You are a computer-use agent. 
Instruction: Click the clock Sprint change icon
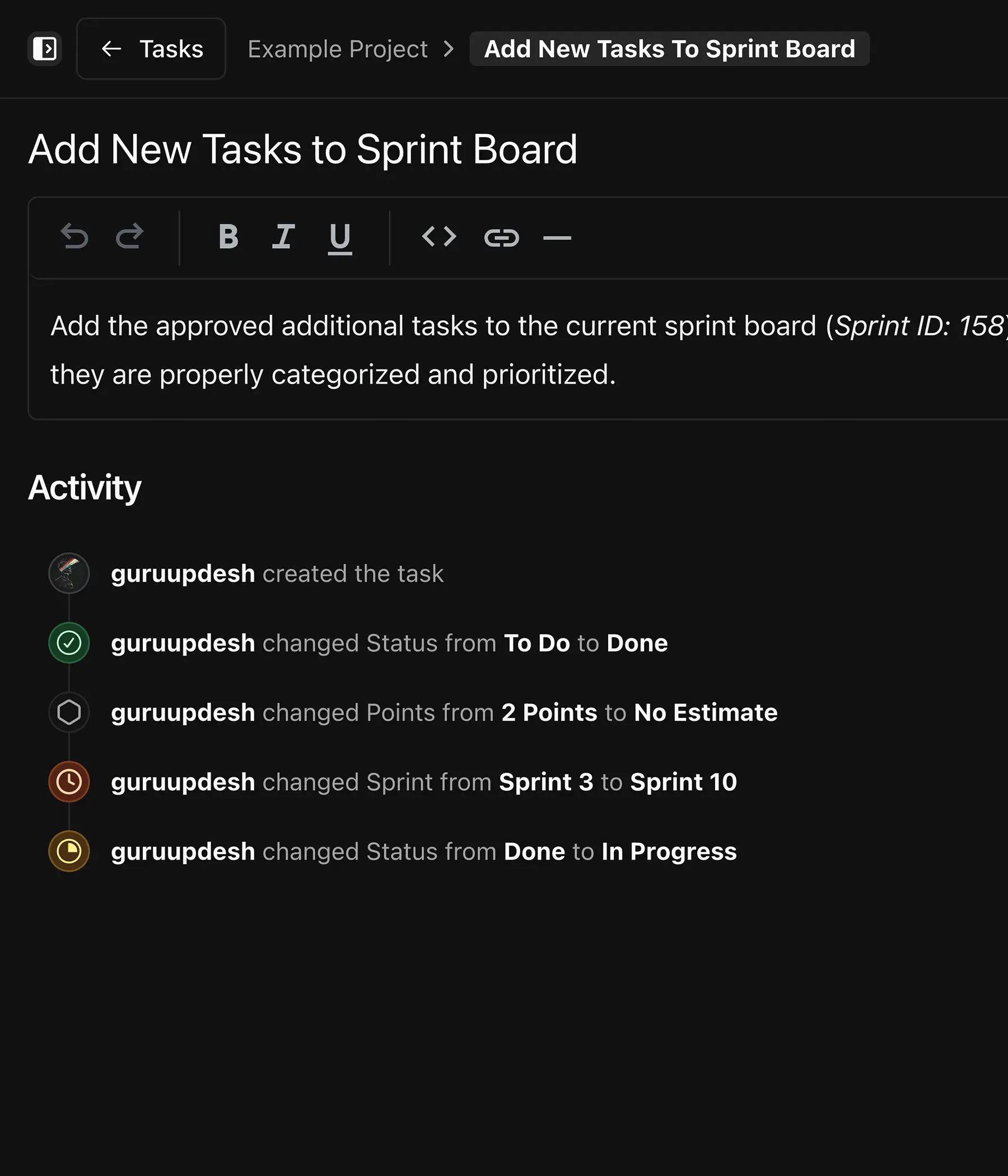69,782
